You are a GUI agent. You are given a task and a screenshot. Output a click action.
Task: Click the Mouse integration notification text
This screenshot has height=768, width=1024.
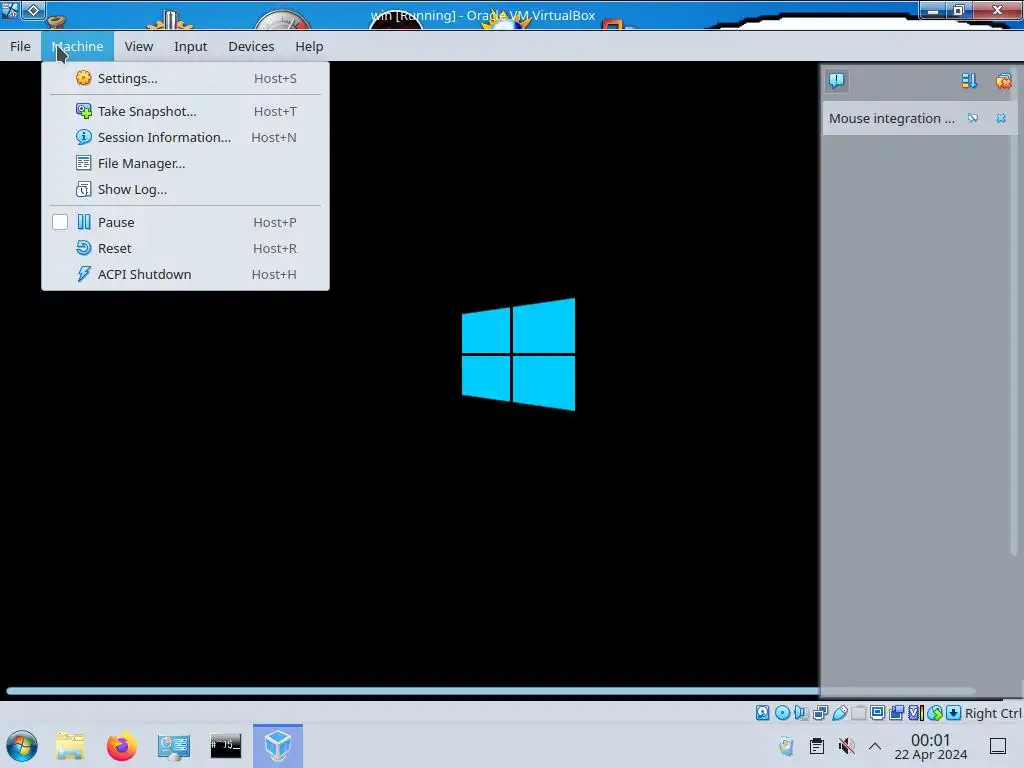tap(891, 118)
